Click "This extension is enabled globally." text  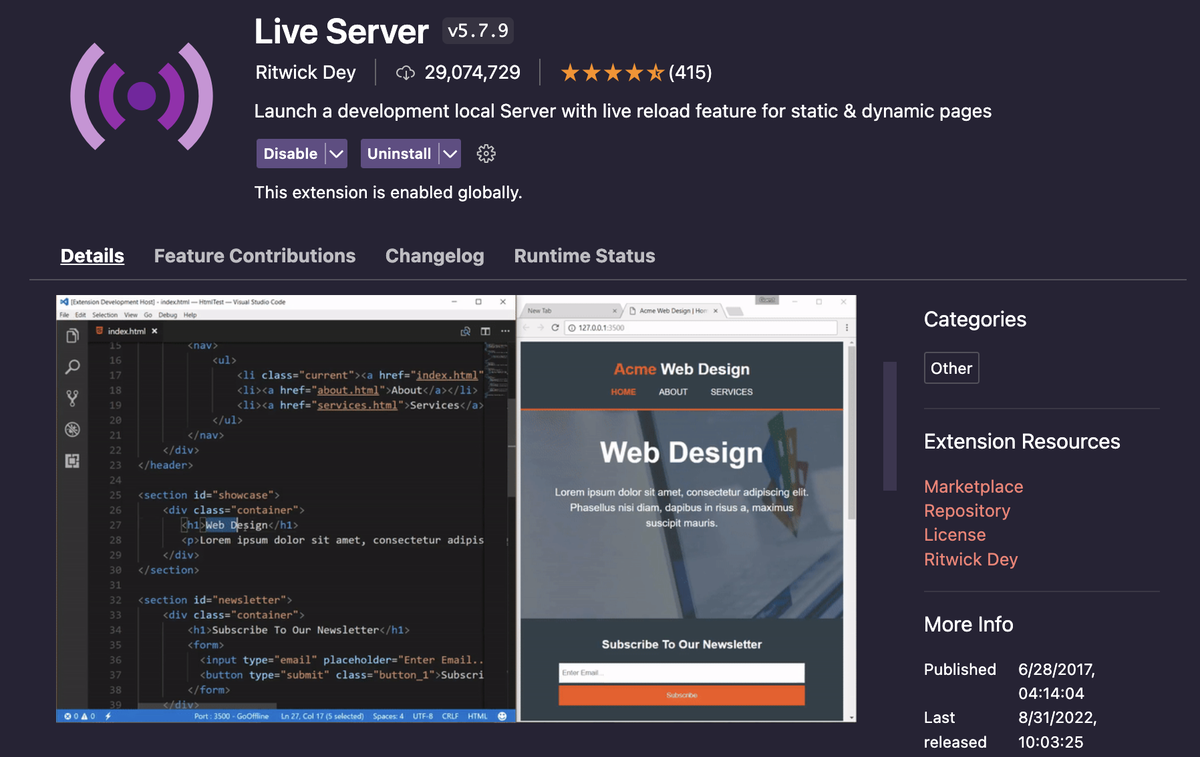(x=388, y=192)
